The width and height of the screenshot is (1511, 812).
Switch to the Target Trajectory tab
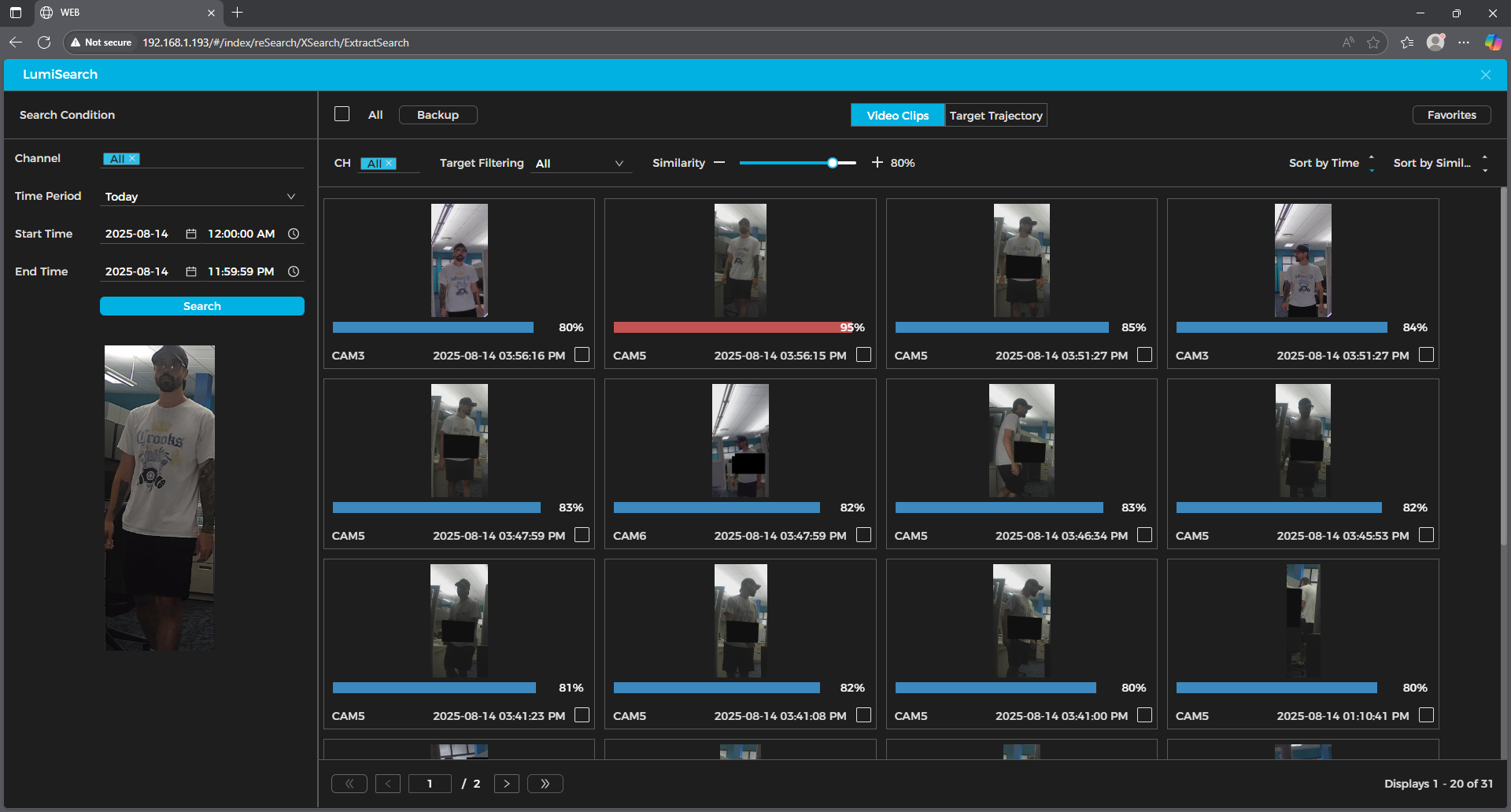996,116
